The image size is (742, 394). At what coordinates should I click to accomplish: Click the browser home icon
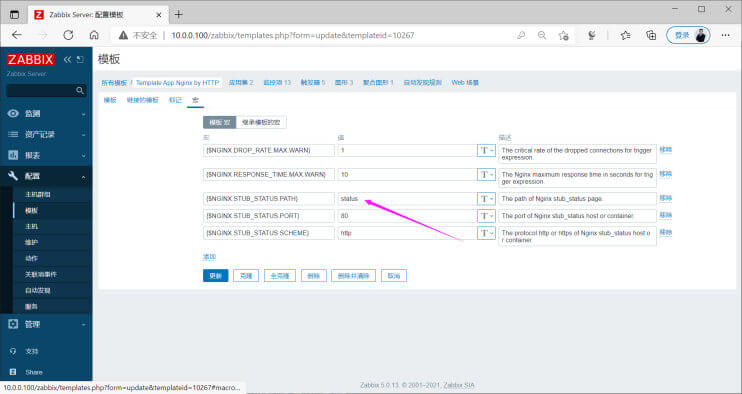click(94, 35)
